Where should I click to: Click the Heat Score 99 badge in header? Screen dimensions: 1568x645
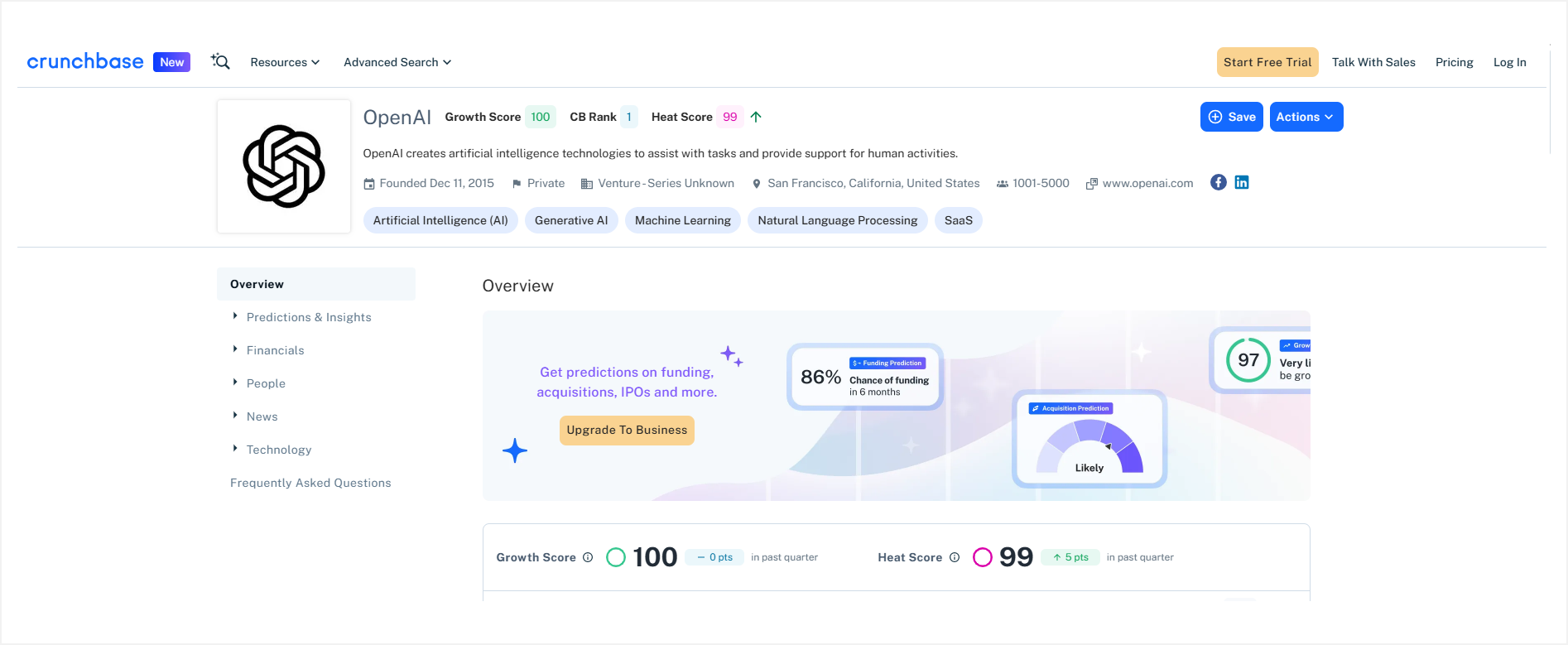(x=729, y=117)
